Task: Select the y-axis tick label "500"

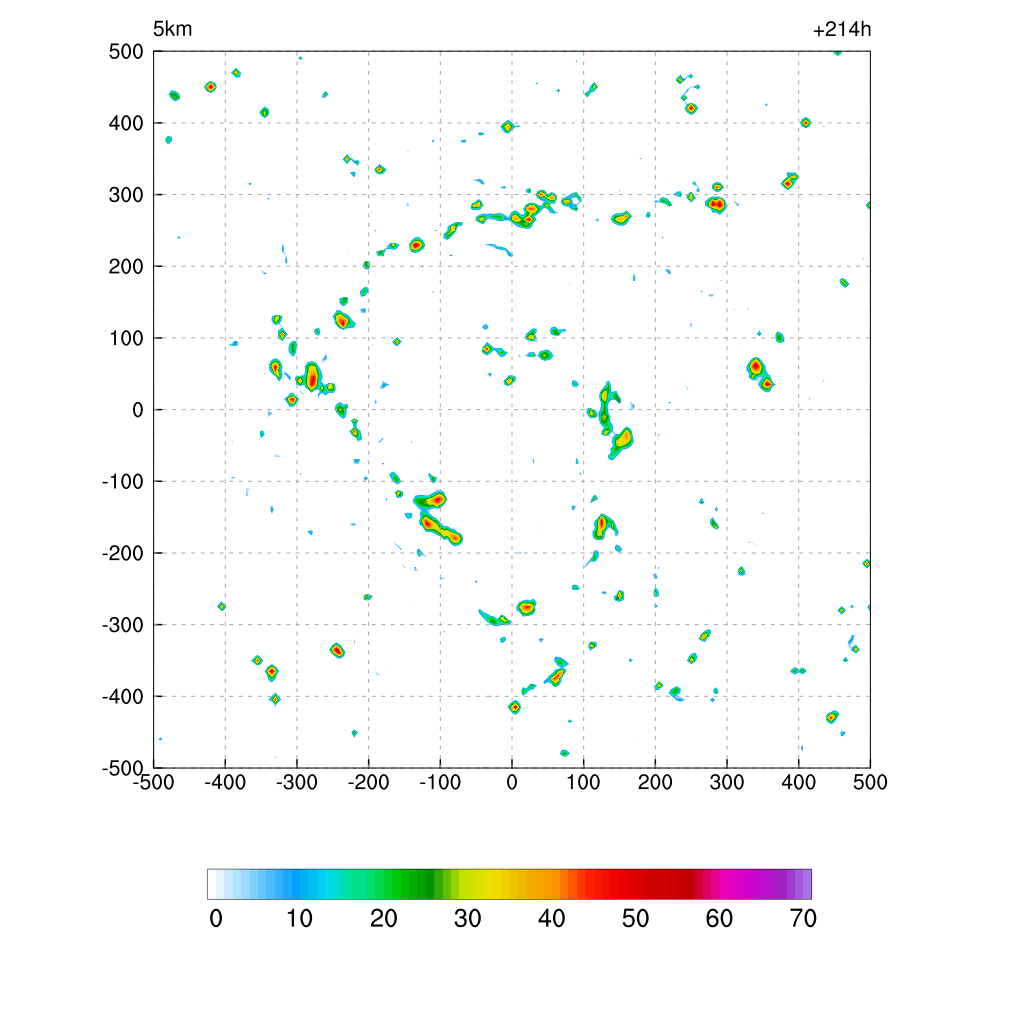Action: coord(126,52)
